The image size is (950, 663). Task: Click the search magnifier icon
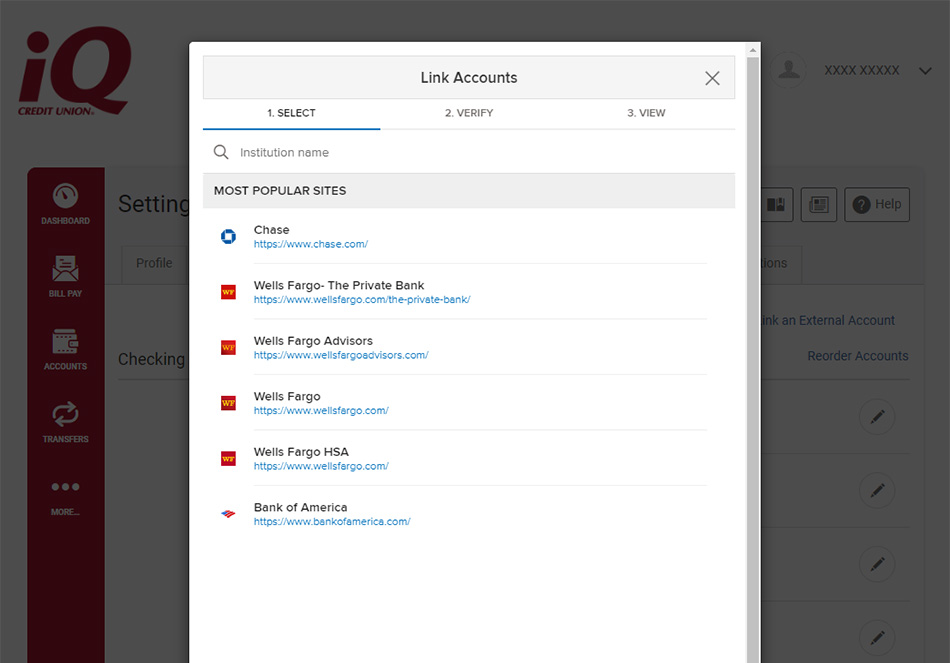point(221,153)
